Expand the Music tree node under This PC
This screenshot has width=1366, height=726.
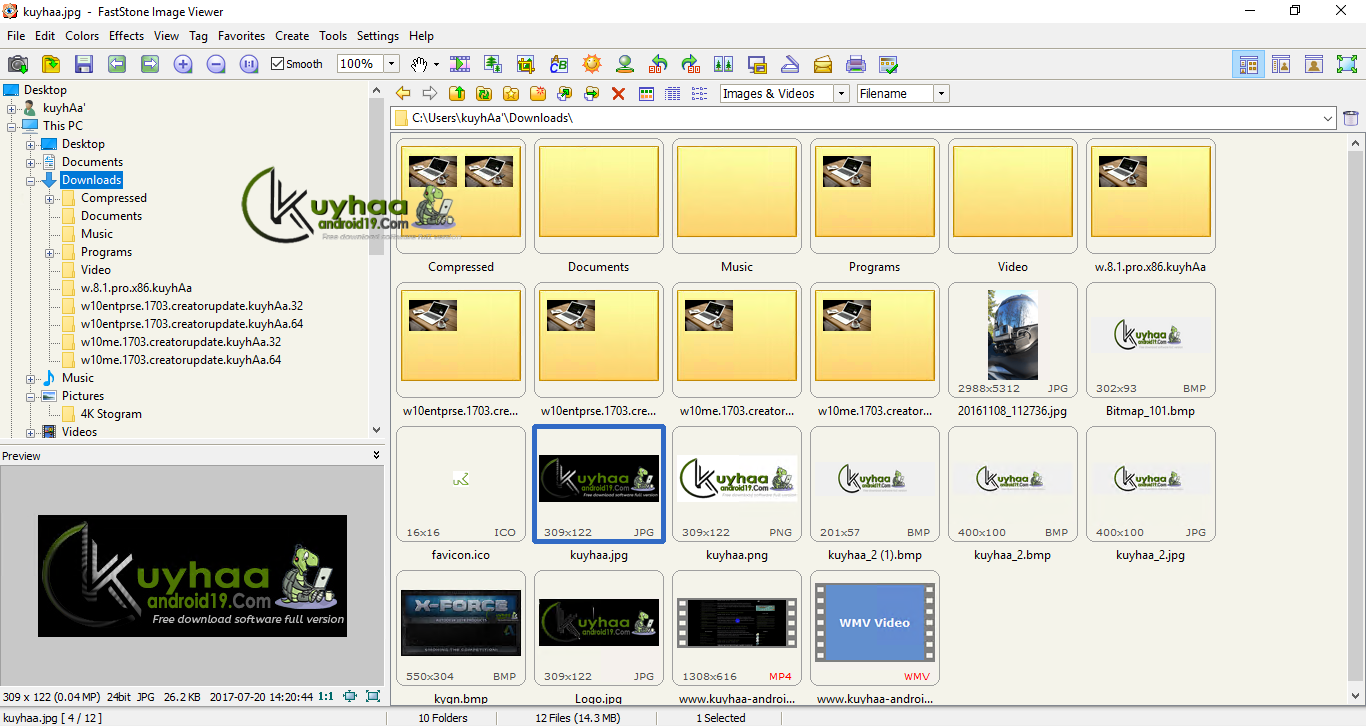[x=31, y=379]
